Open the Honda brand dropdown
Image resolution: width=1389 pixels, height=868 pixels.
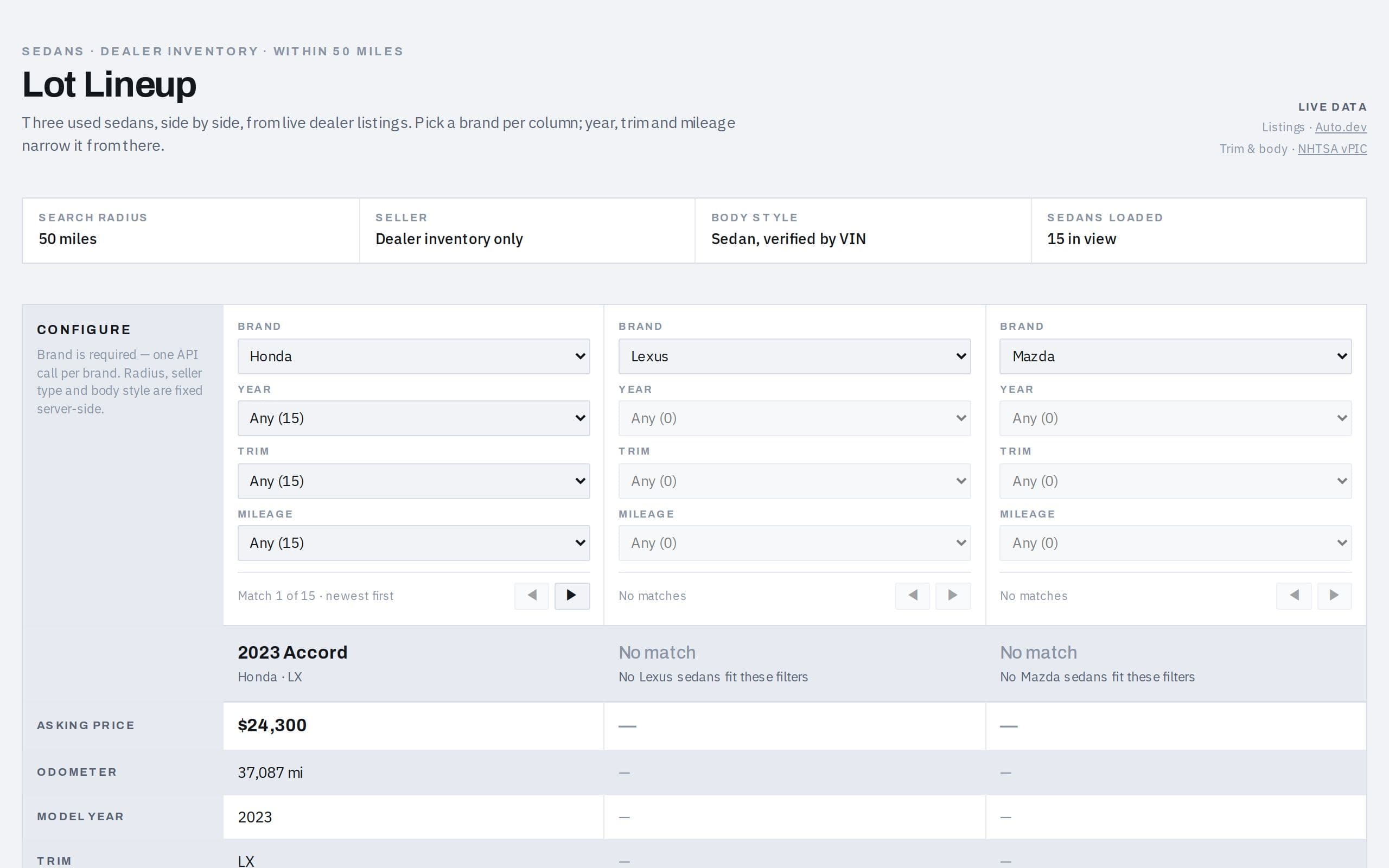[x=414, y=356]
